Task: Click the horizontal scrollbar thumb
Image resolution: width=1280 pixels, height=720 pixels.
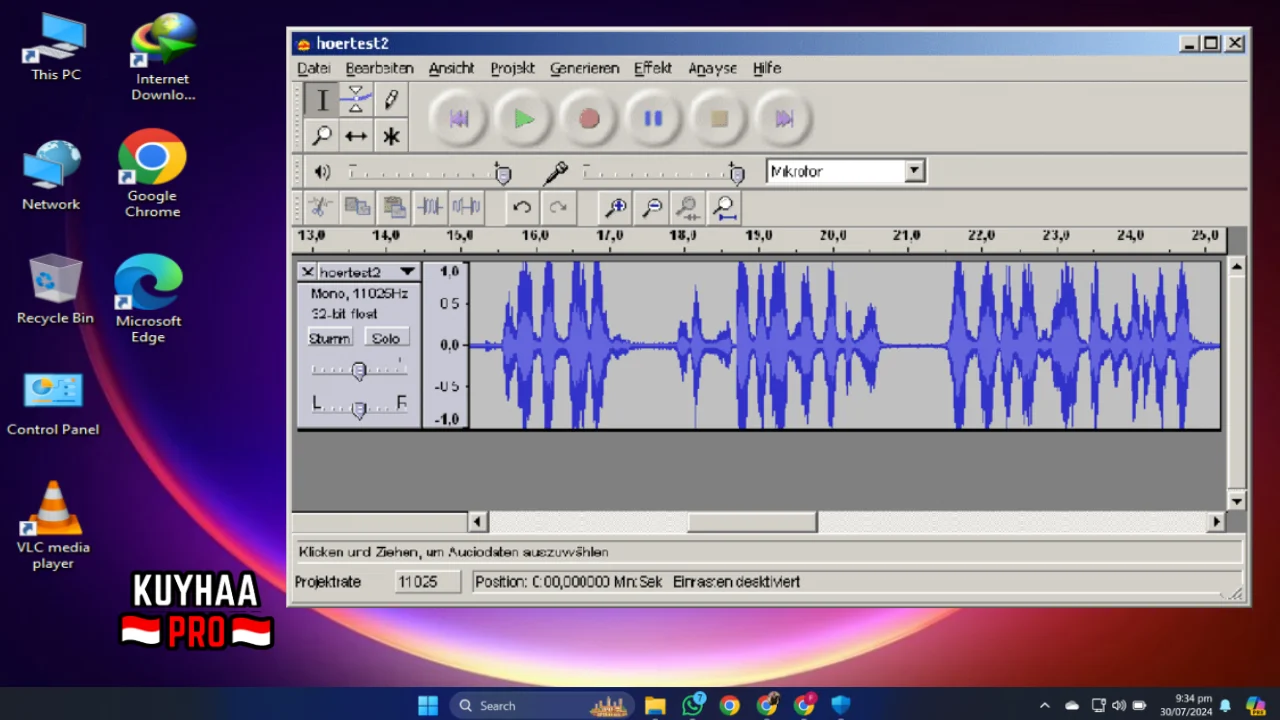Action: (752, 522)
